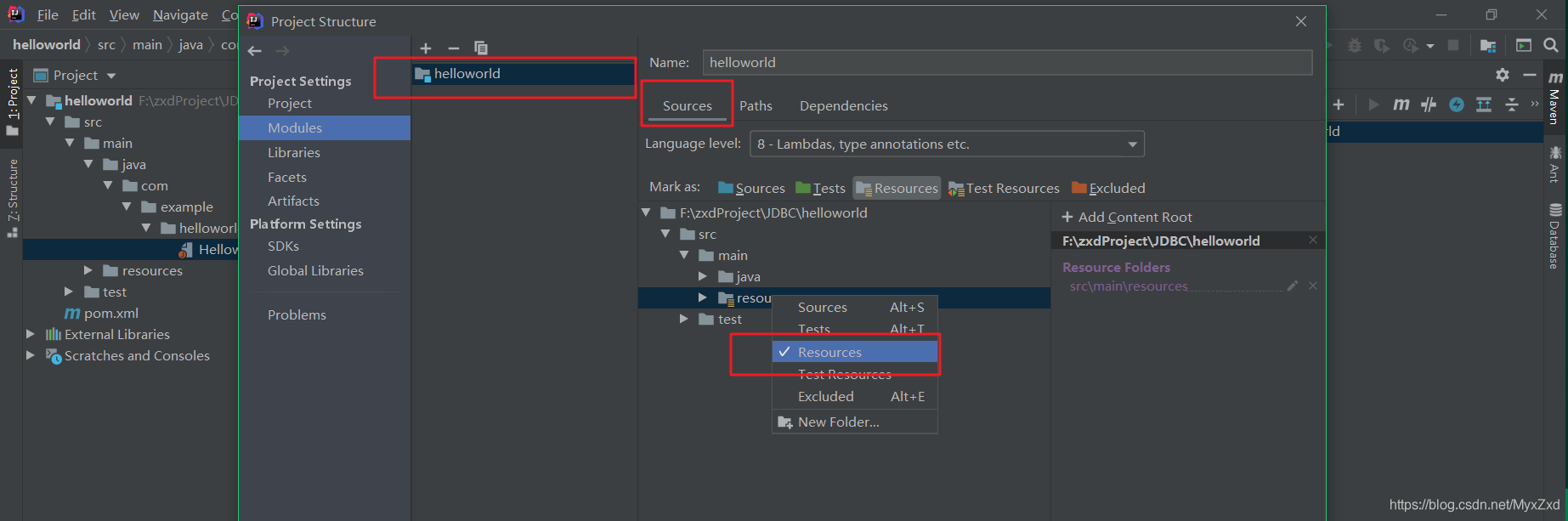Expand test in the dialog tree
The width and height of the screenshot is (1568, 521).
684,319
